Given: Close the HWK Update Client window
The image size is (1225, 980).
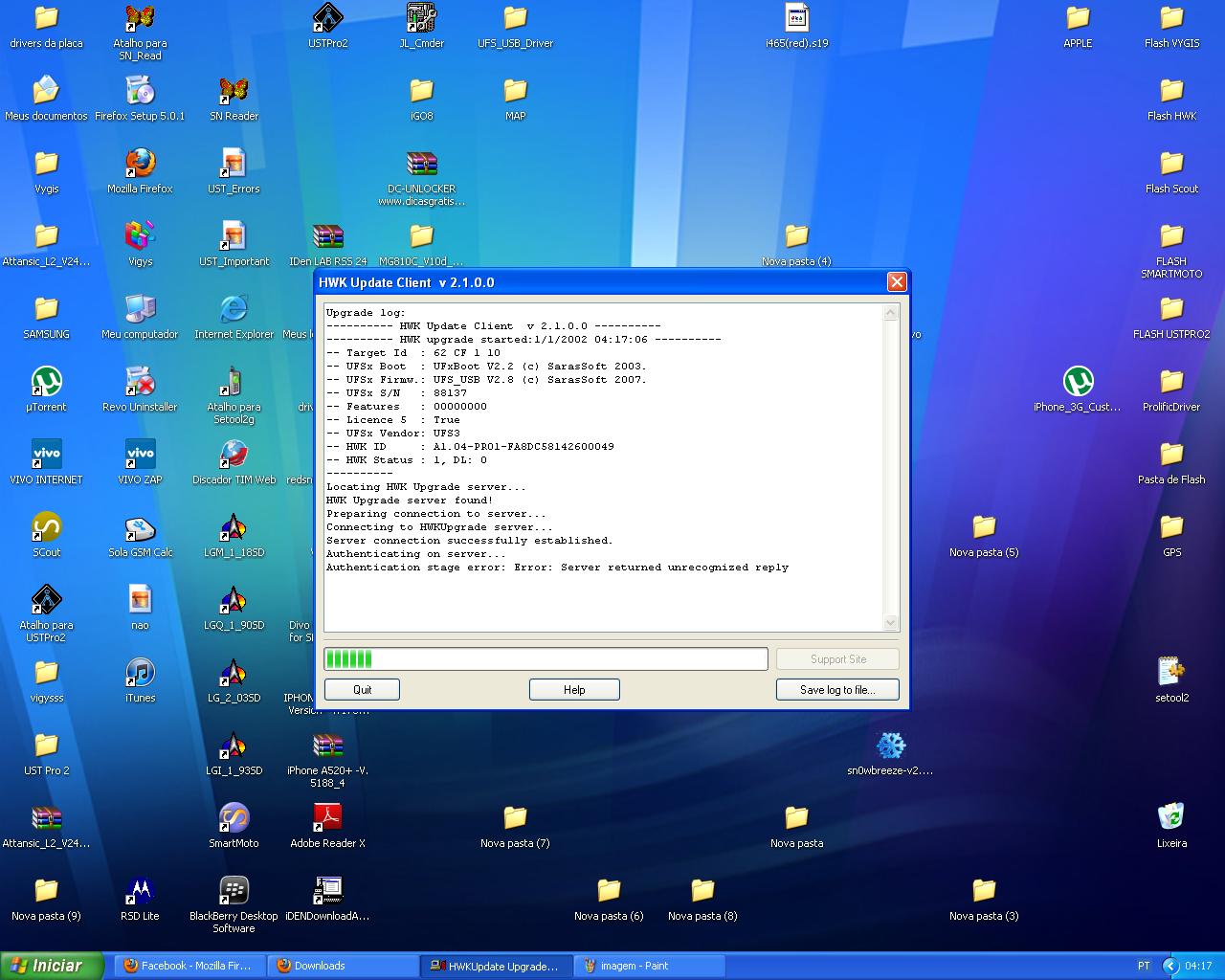Looking at the screenshot, I should tap(897, 281).
